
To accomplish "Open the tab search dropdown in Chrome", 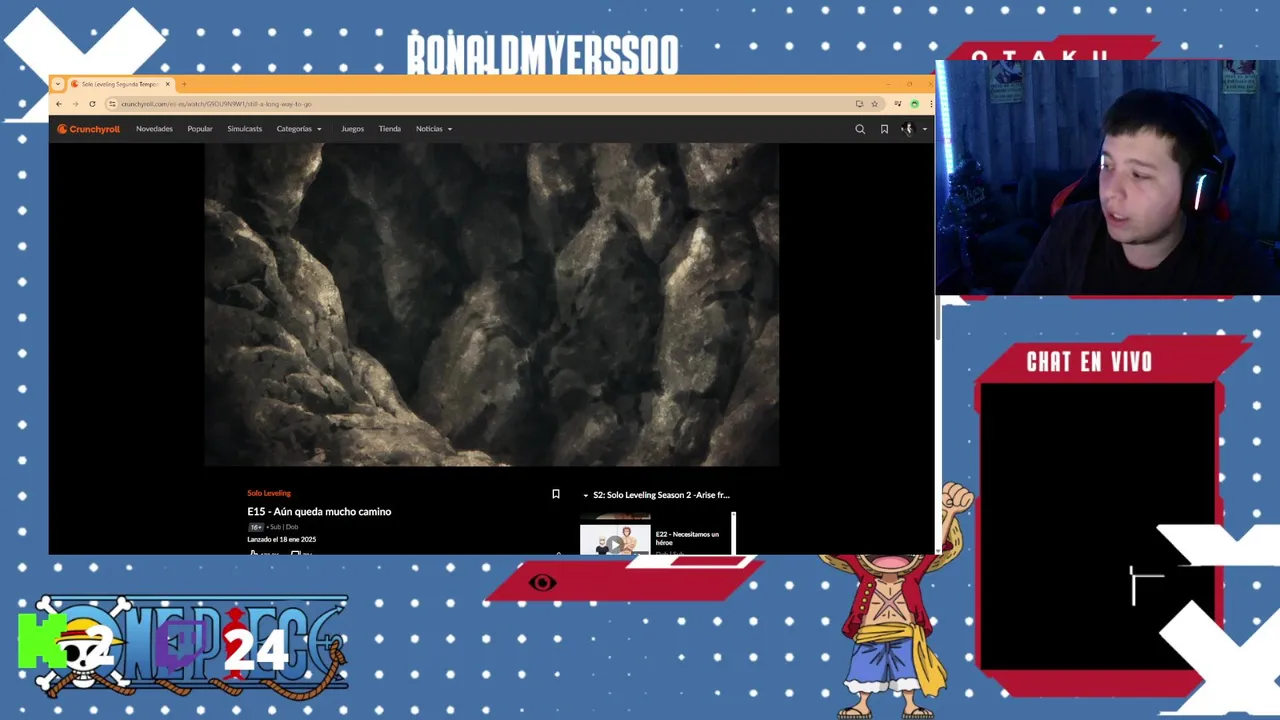I will coord(58,84).
